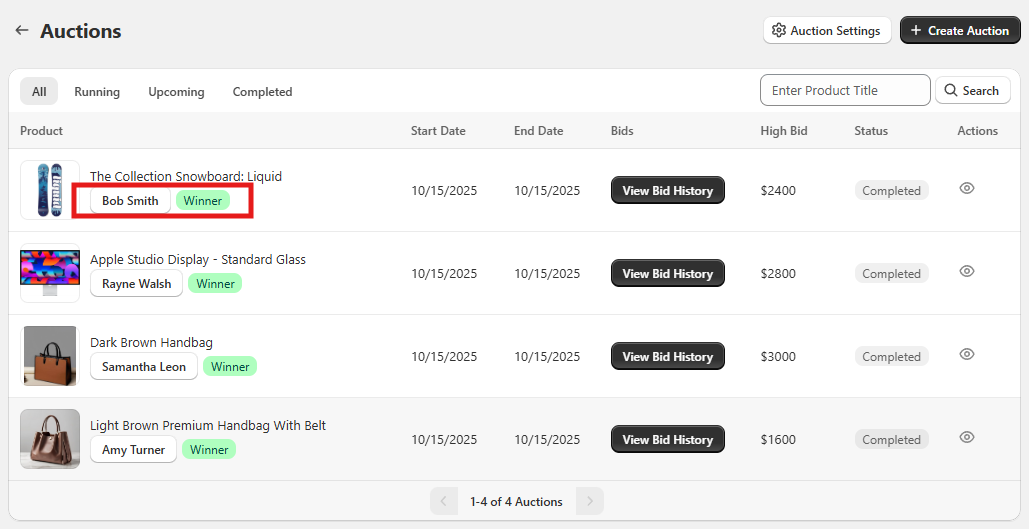The height and width of the screenshot is (529, 1029).
Task: Open Auction Settings via gear button
Action: pos(826,31)
